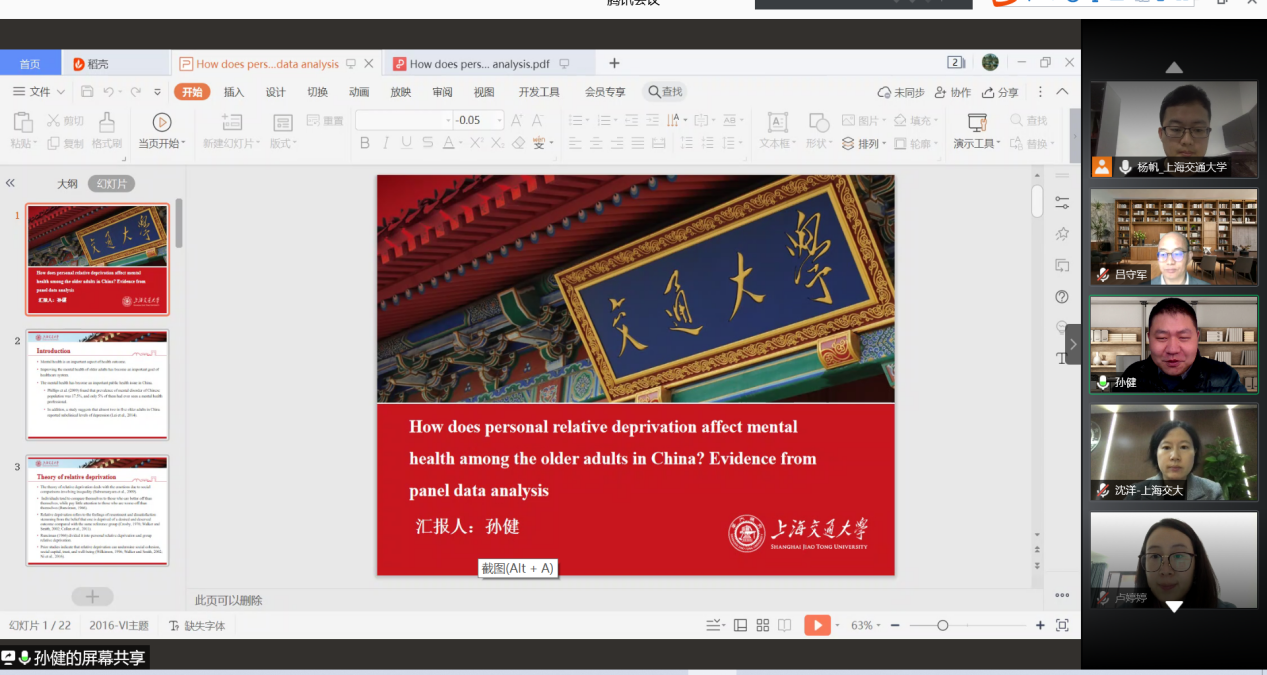Screen dimensions: 1267x675
Task: Add new slide with plus button
Action: 92,597
